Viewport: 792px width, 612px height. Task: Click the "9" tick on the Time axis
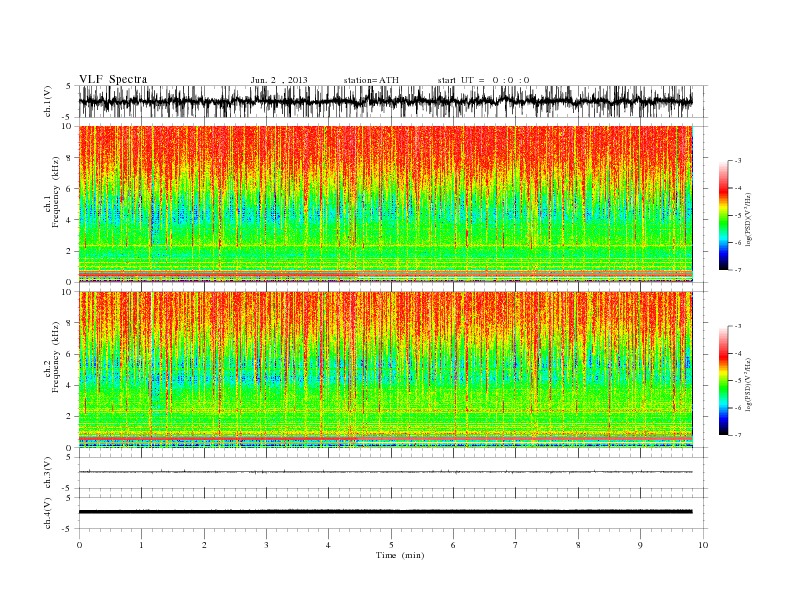[640, 545]
